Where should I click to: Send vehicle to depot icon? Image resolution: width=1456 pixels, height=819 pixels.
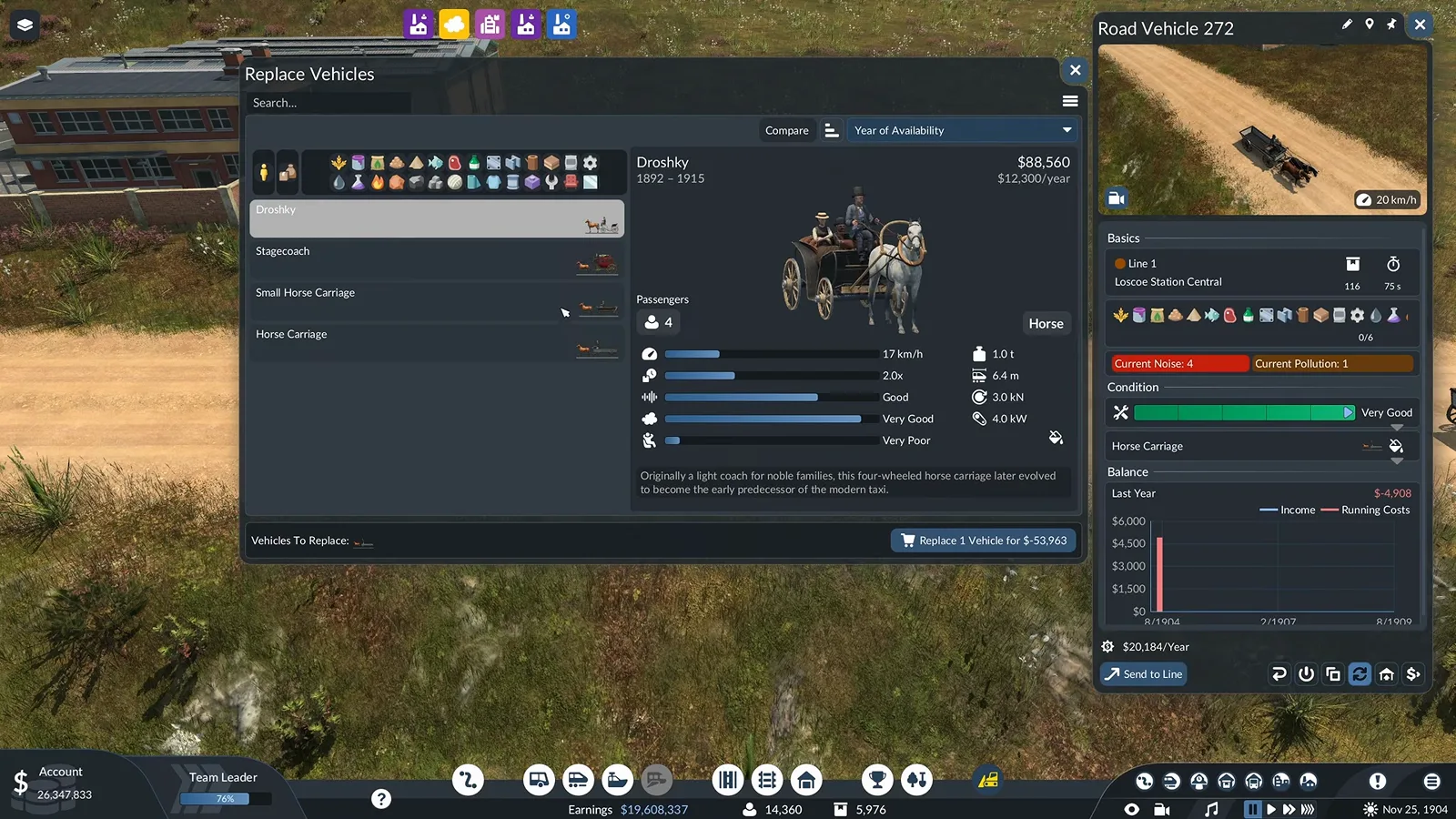(1387, 674)
